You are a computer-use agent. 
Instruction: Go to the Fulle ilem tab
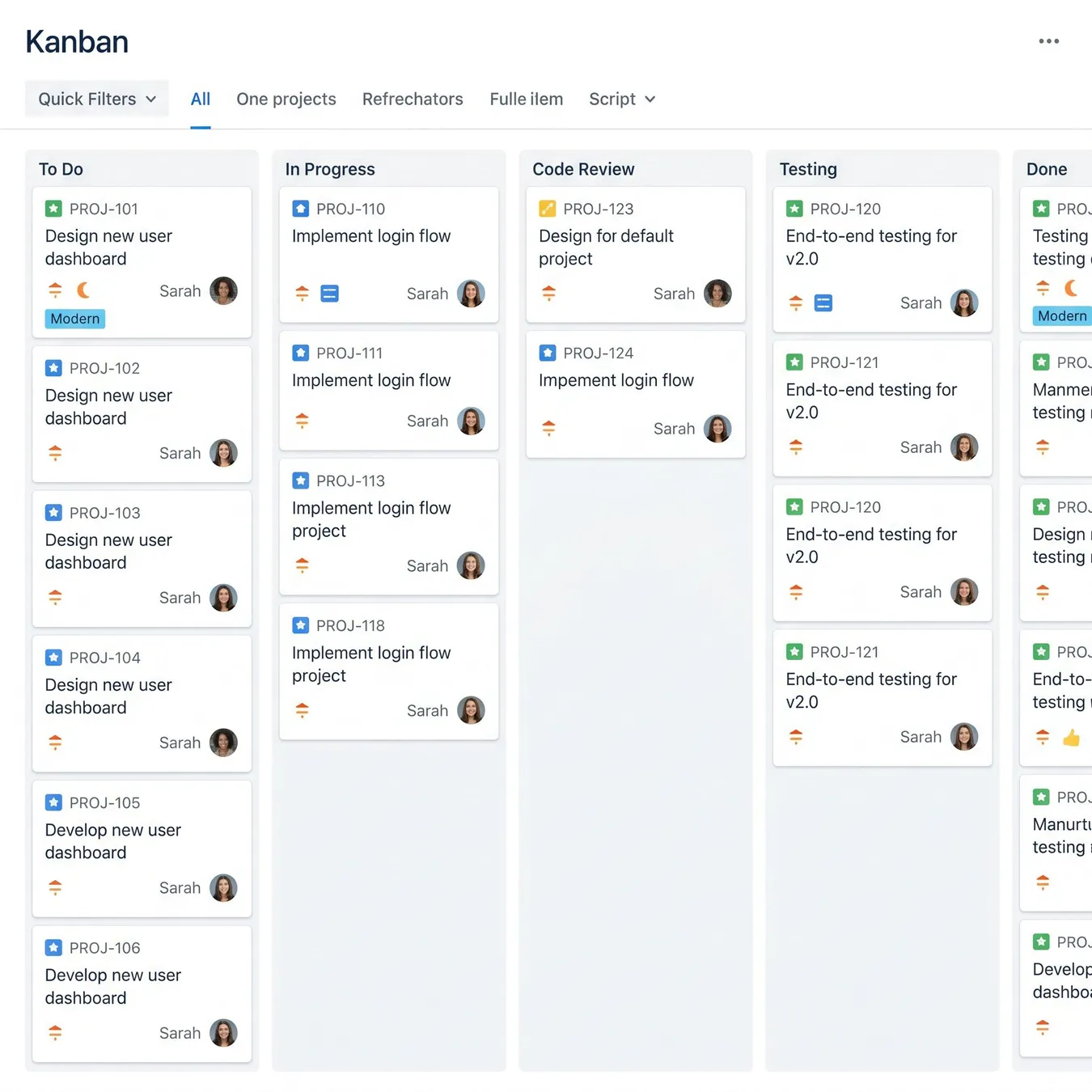pos(527,99)
